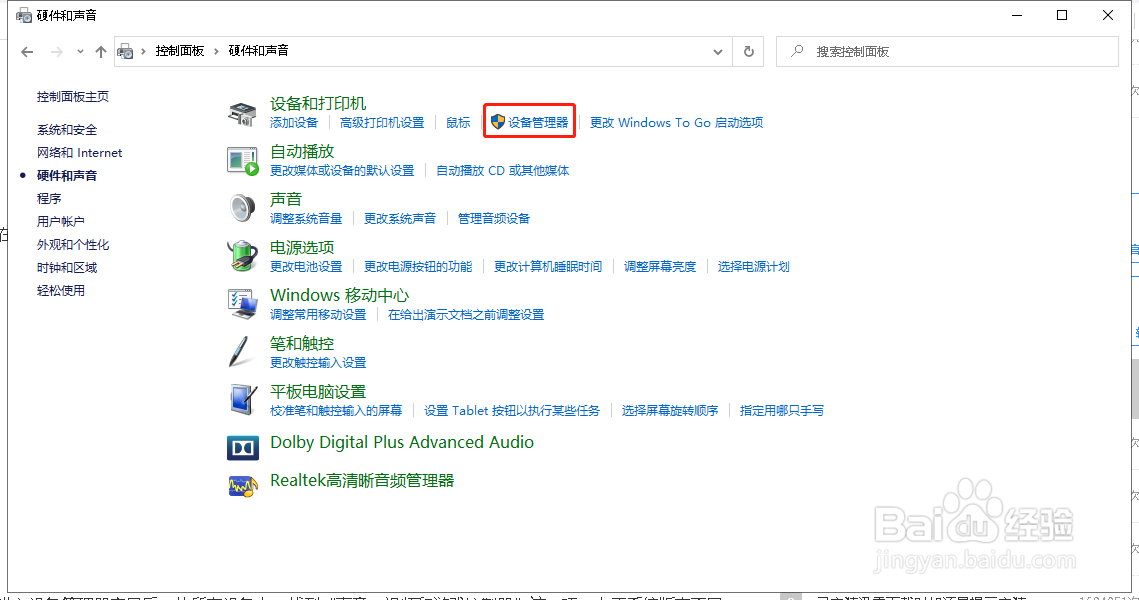Click 选择电源计划 link

753,267
